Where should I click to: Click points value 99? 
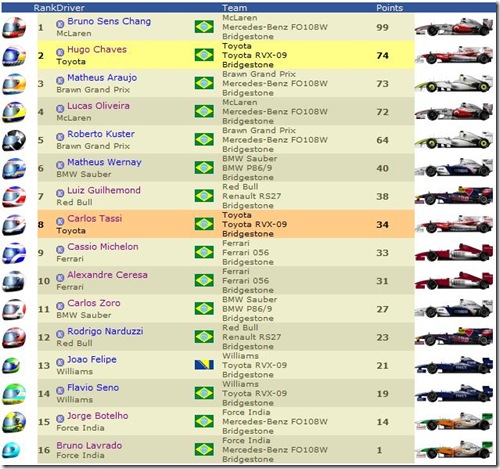[382, 27]
